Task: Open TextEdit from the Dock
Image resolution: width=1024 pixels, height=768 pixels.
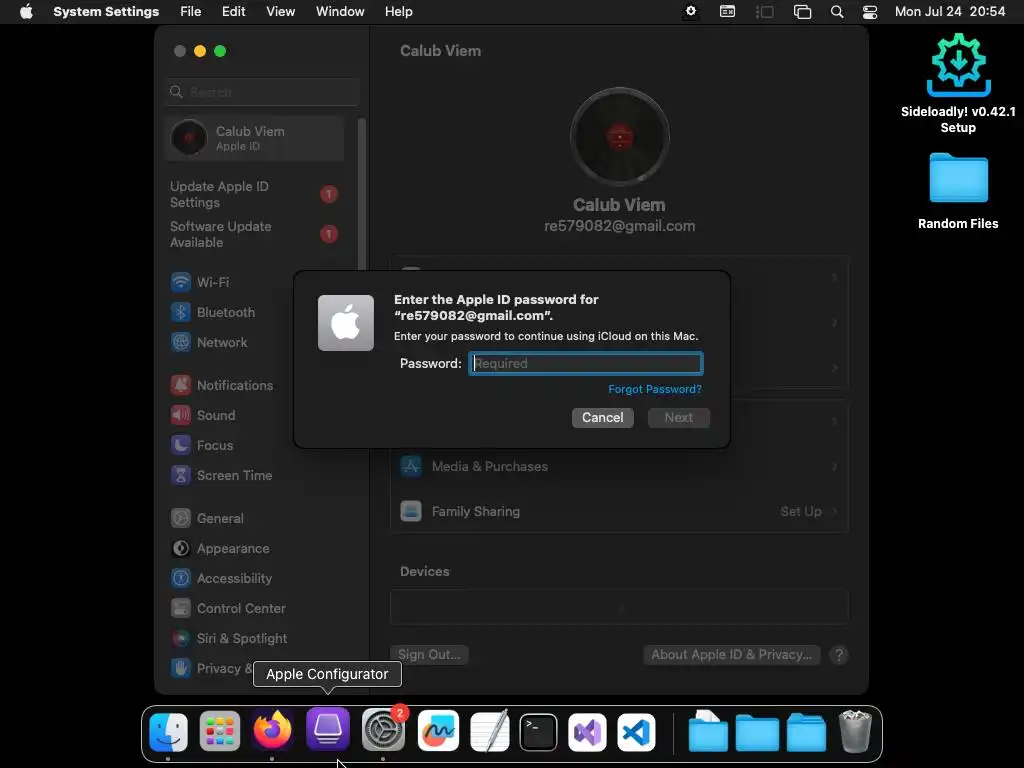Action: click(x=489, y=731)
